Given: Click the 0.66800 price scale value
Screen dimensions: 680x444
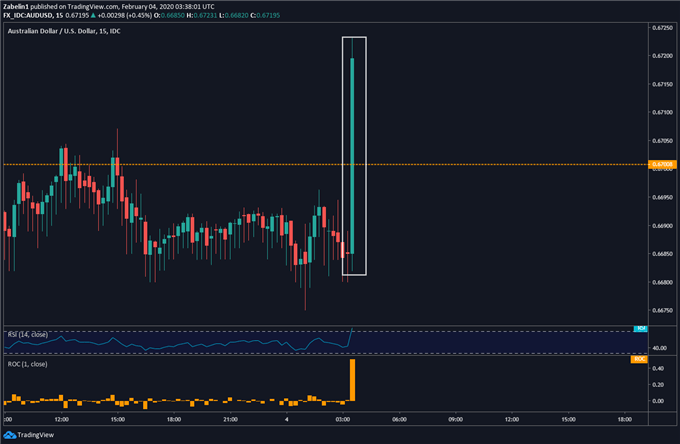Looking at the screenshot, I should coord(662,282).
